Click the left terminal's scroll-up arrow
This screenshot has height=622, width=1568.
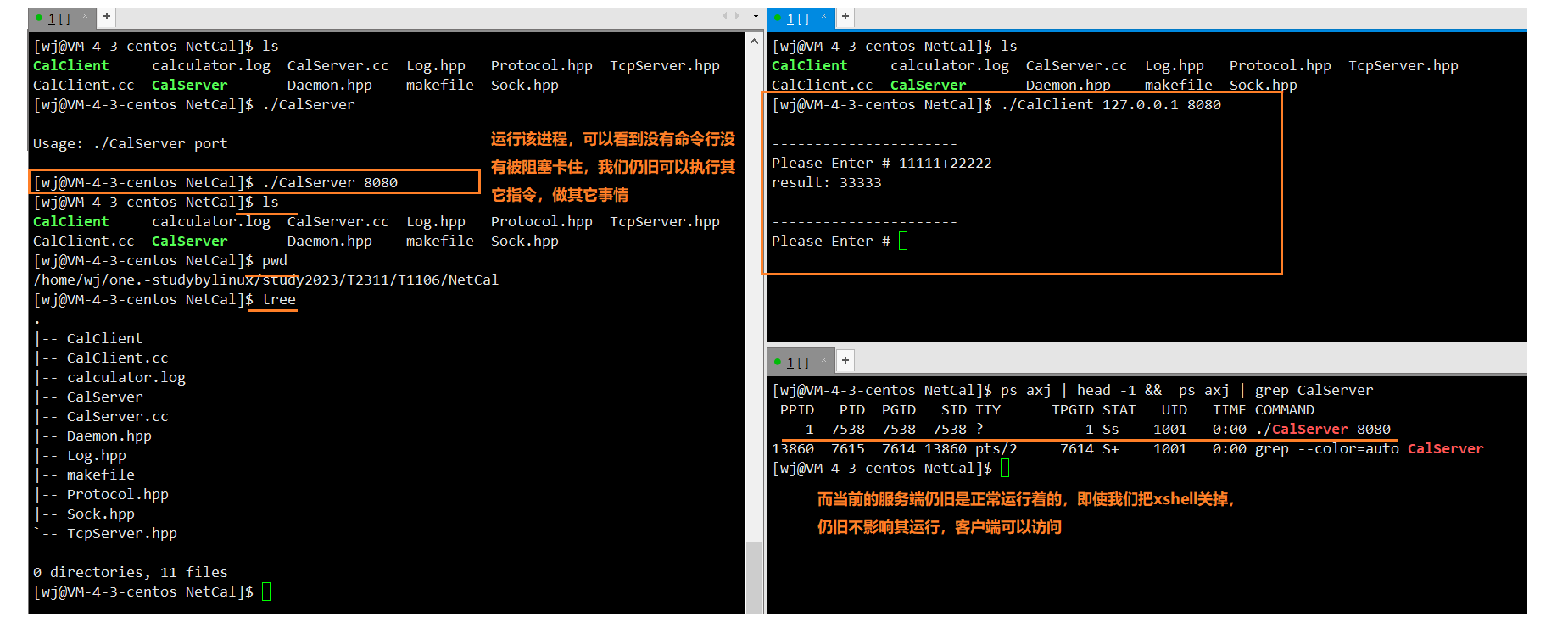(754, 41)
